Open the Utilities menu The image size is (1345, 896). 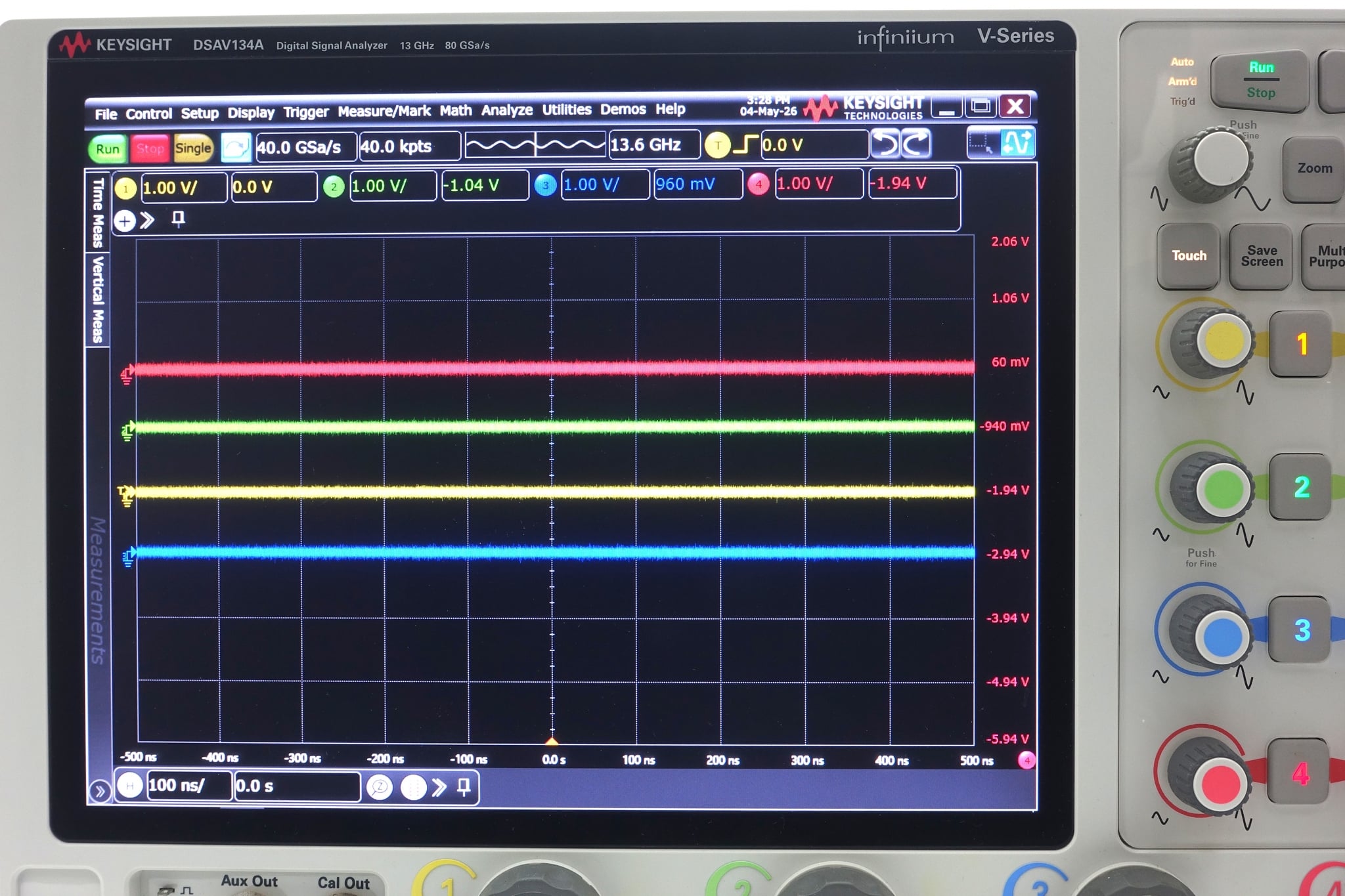(x=566, y=110)
